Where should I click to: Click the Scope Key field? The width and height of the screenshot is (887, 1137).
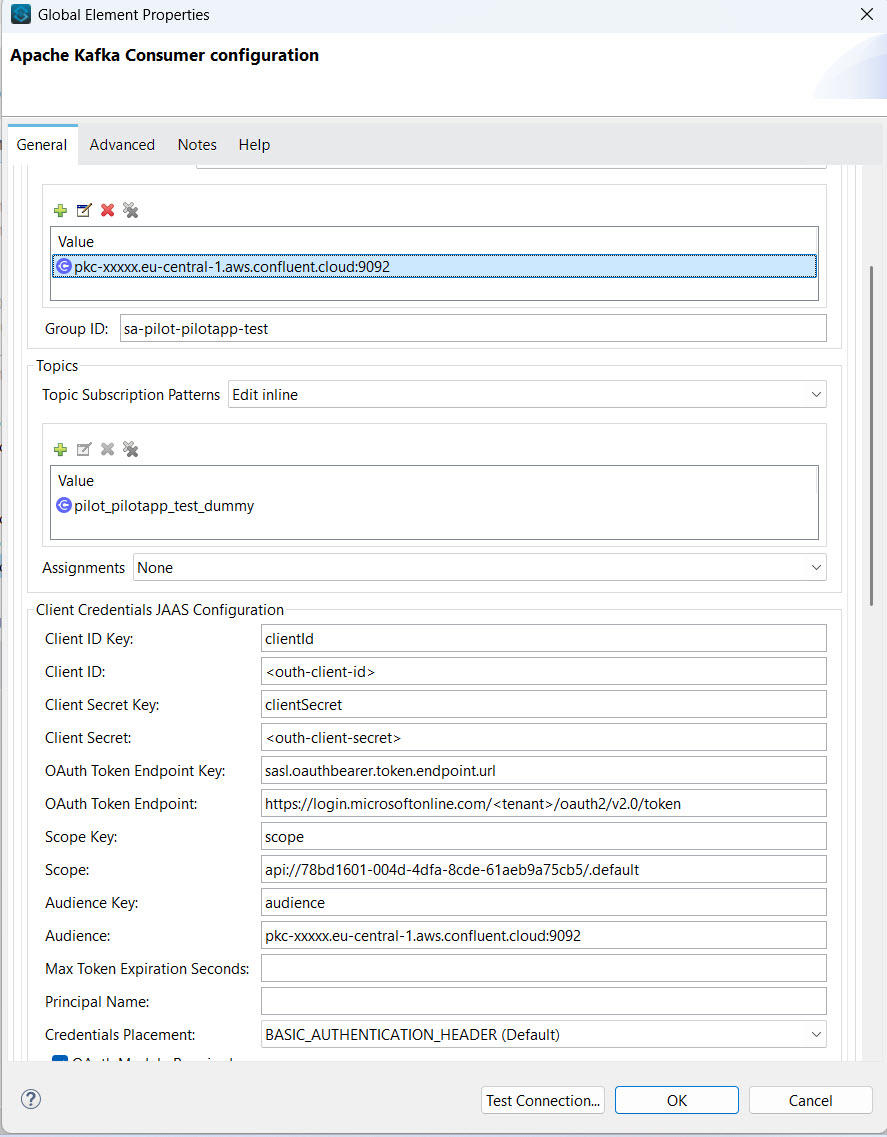click(x=543, y=837)
